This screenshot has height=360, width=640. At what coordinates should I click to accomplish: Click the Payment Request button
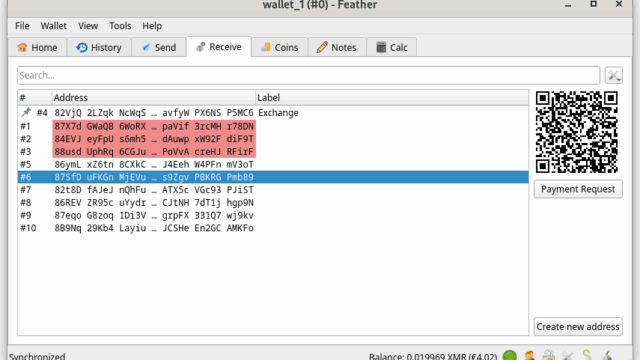tap(578, 189)
